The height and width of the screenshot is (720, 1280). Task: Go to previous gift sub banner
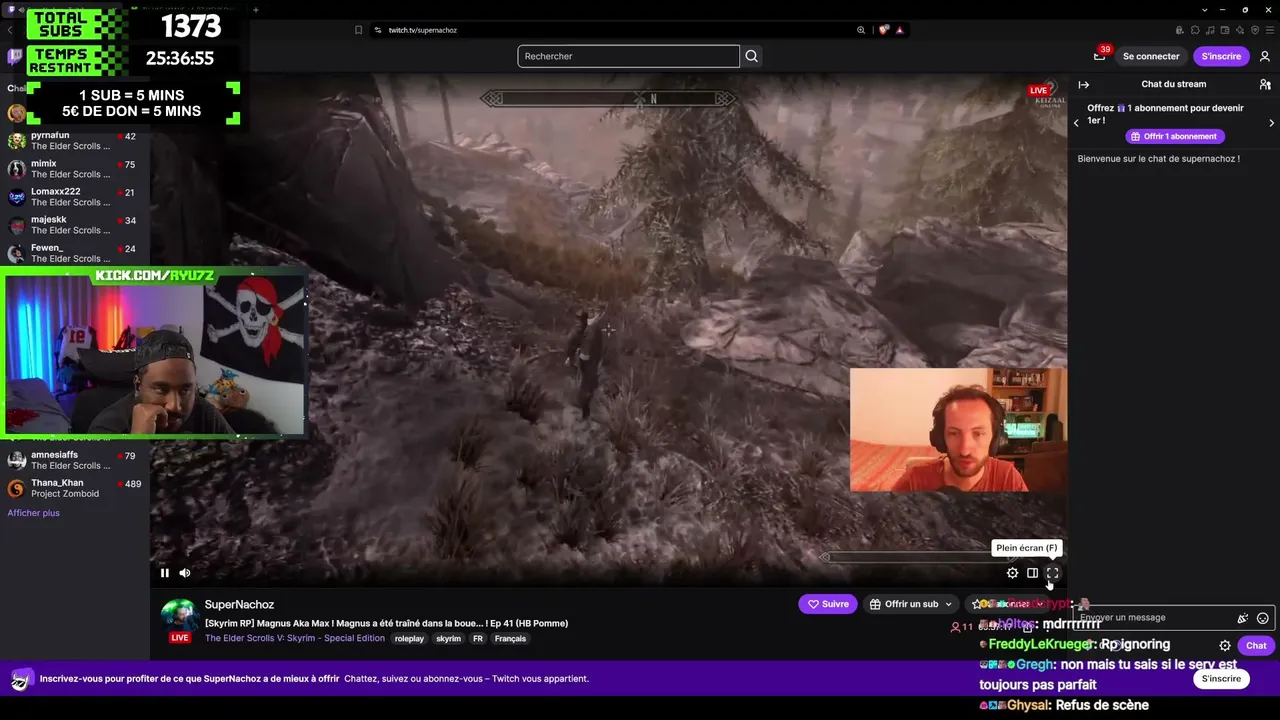click(1076, 123)
